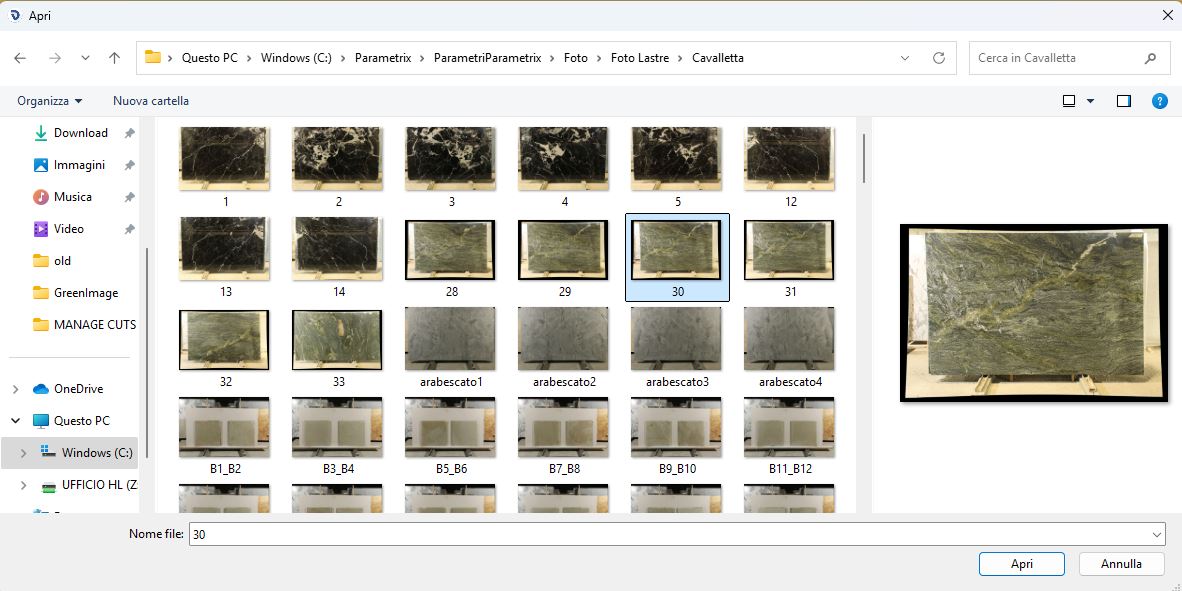Open the address bar history dropdown
1182x591 pixels.
905,58
